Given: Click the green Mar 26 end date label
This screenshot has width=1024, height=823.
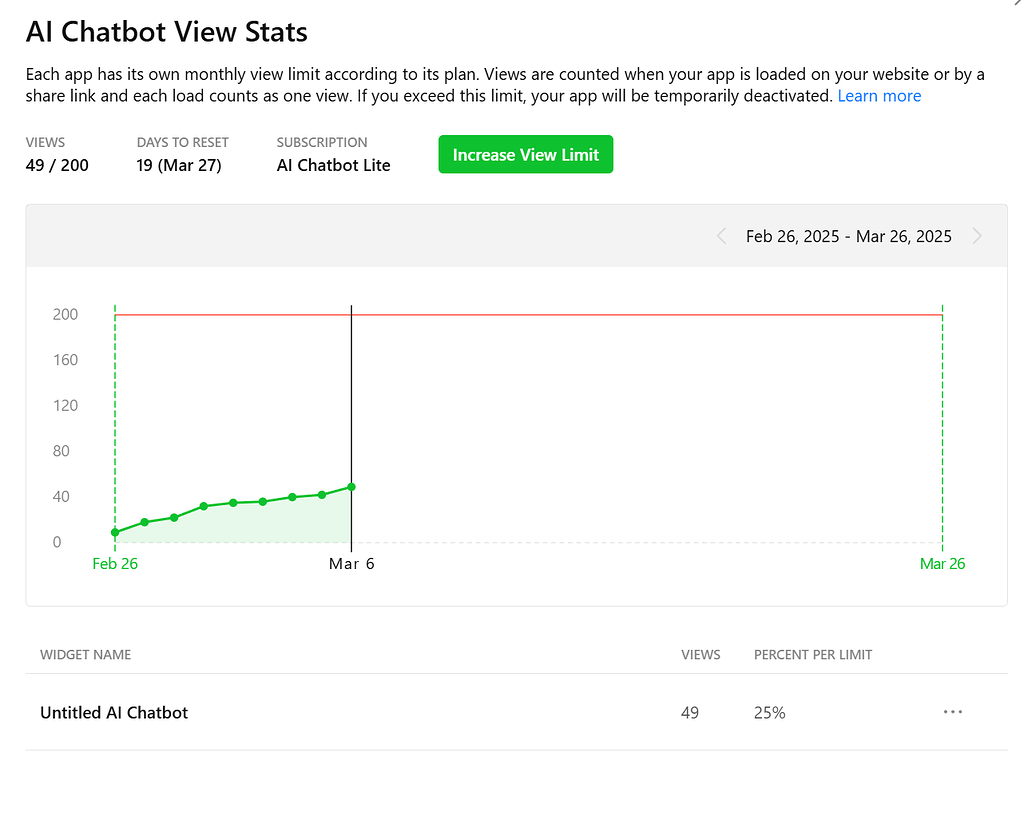Looking at the screenshot, I should [942, 564].
